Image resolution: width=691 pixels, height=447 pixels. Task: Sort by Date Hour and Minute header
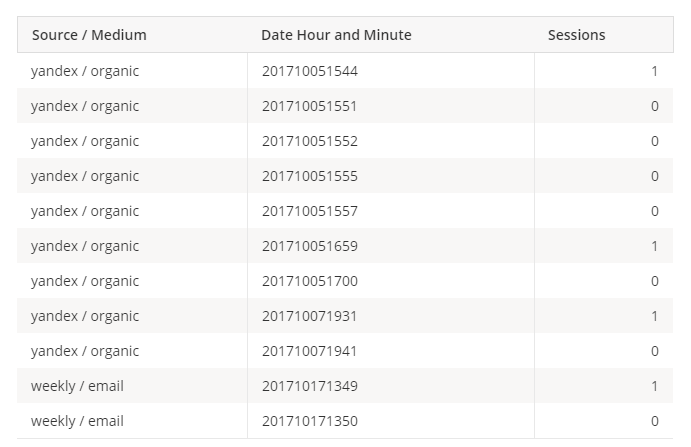(336, 35)
